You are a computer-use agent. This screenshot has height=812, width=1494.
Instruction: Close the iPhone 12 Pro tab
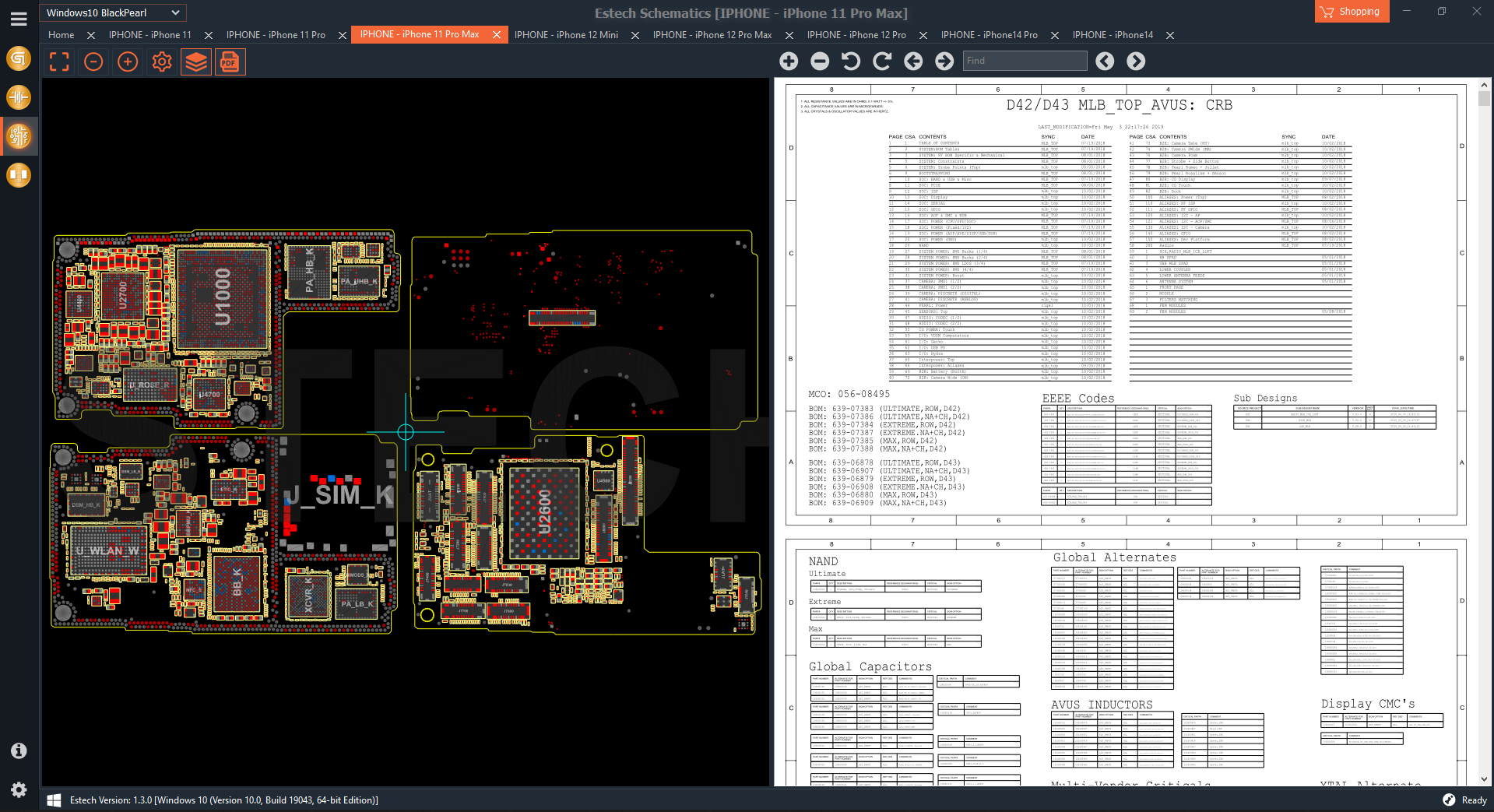pos(923,35)
